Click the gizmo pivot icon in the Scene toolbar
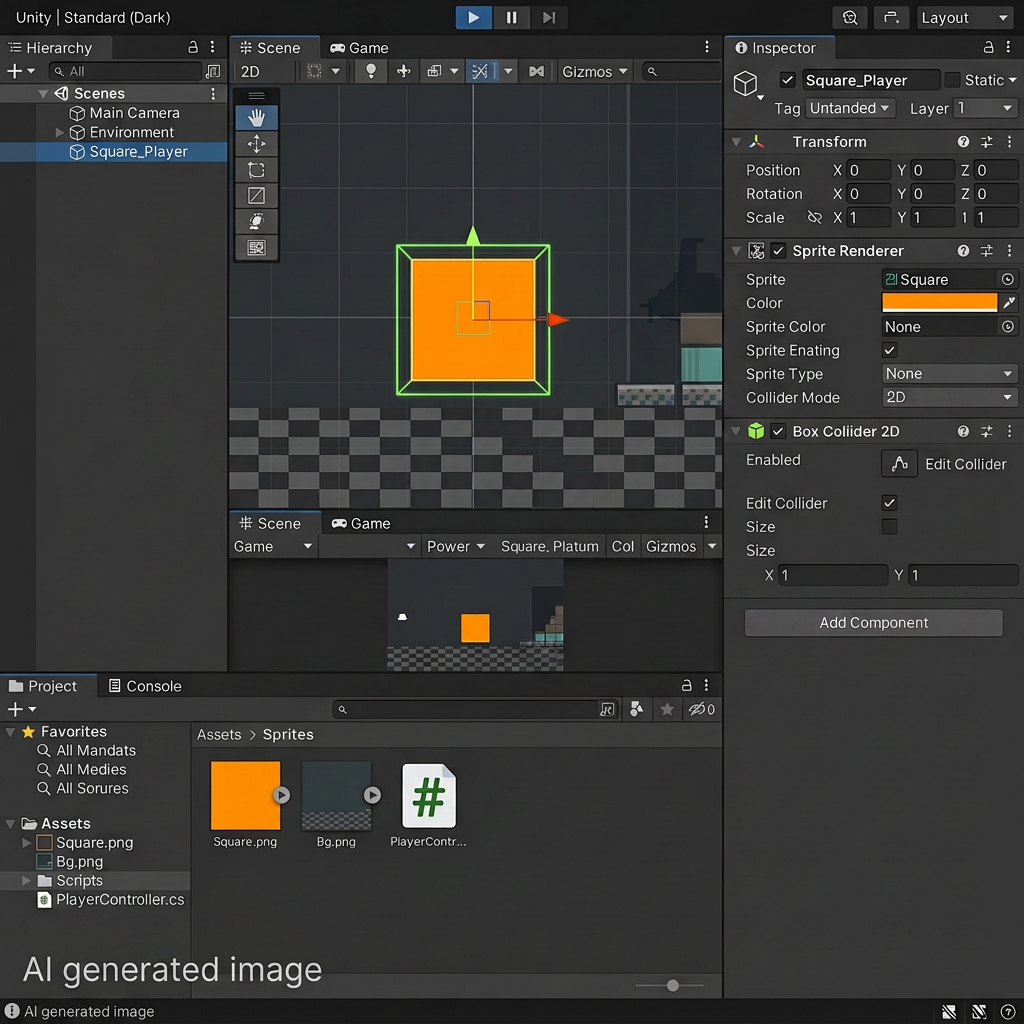This screenshot has height=1024, width=1024. coord(404,71)
